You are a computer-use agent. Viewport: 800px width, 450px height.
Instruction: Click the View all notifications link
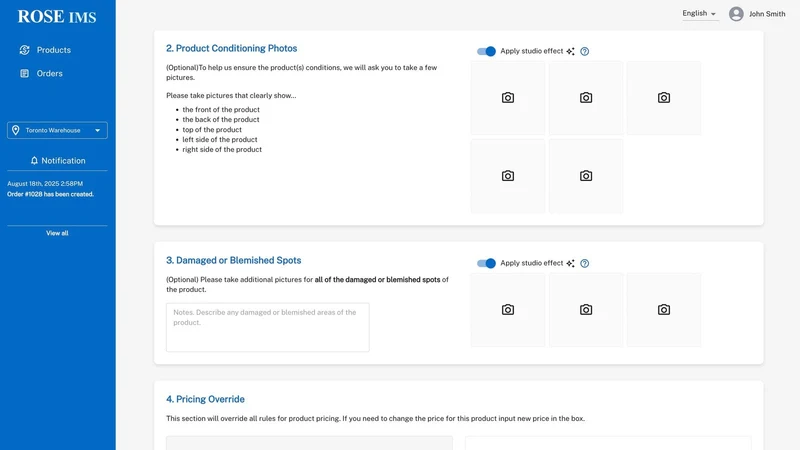coord(57,233)
